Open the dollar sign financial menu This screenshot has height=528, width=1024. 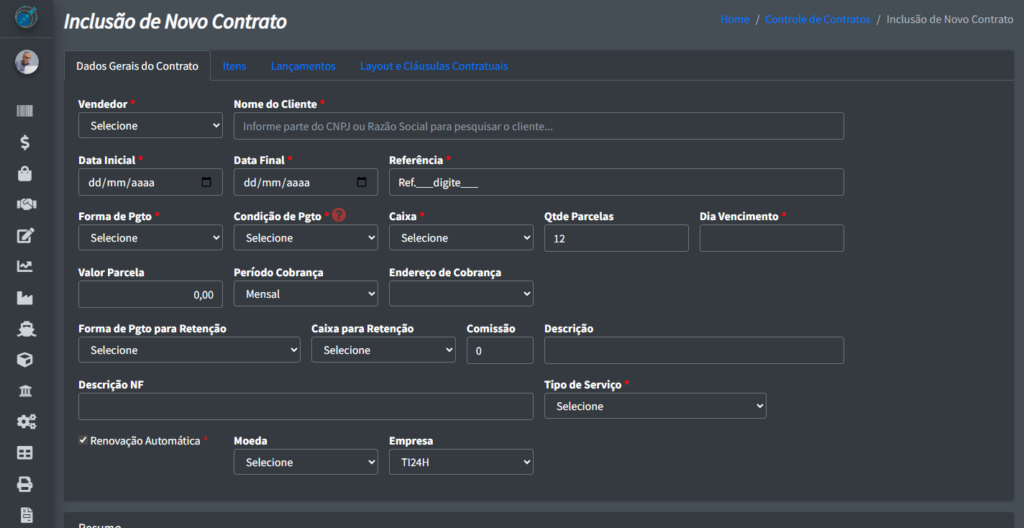[x=26, y=142]
